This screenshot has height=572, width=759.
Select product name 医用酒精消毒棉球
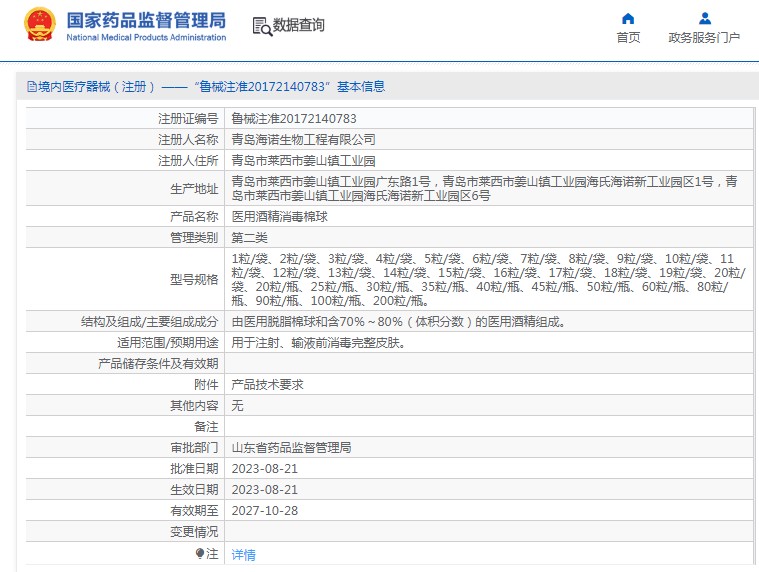pos(279,216)
